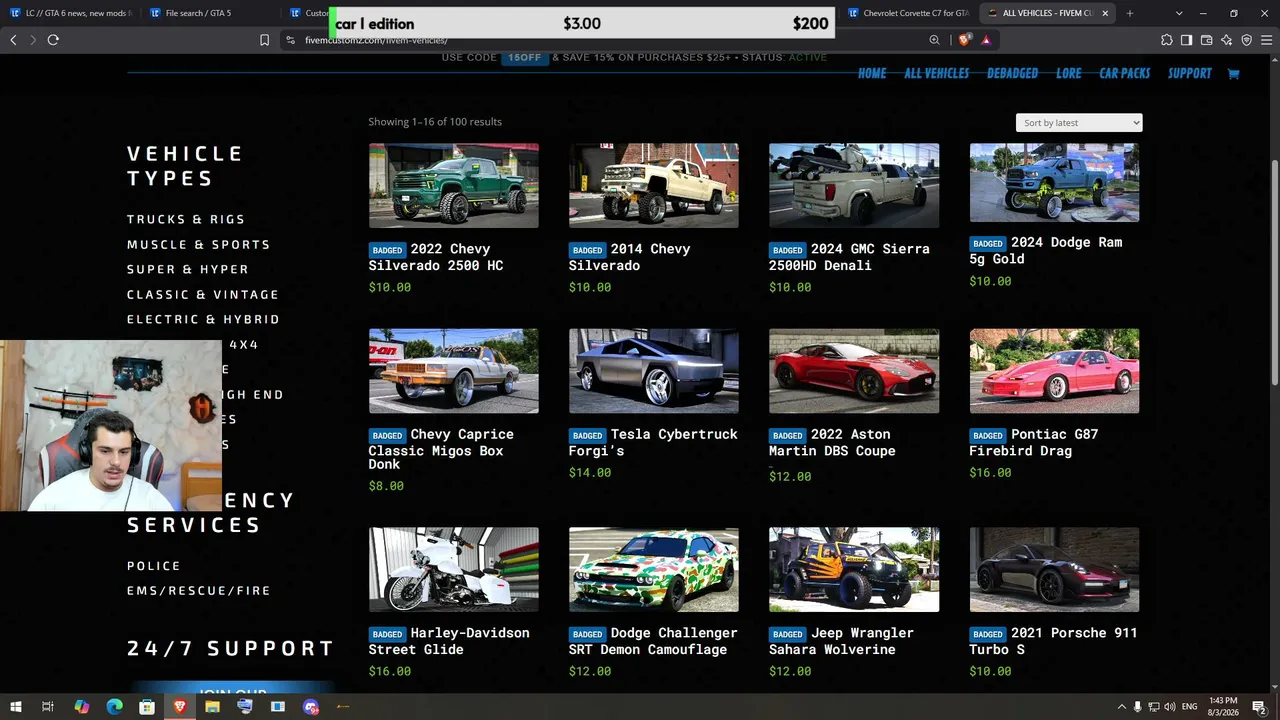Click the page vertical scrollbar
This screenshot has width=1280, height=720.
[1274, 270]
